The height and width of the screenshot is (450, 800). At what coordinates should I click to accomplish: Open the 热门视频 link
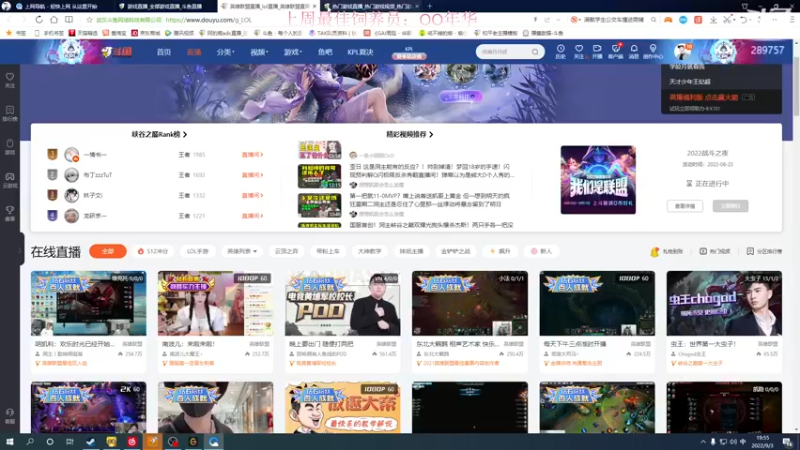tap(715, 251)
